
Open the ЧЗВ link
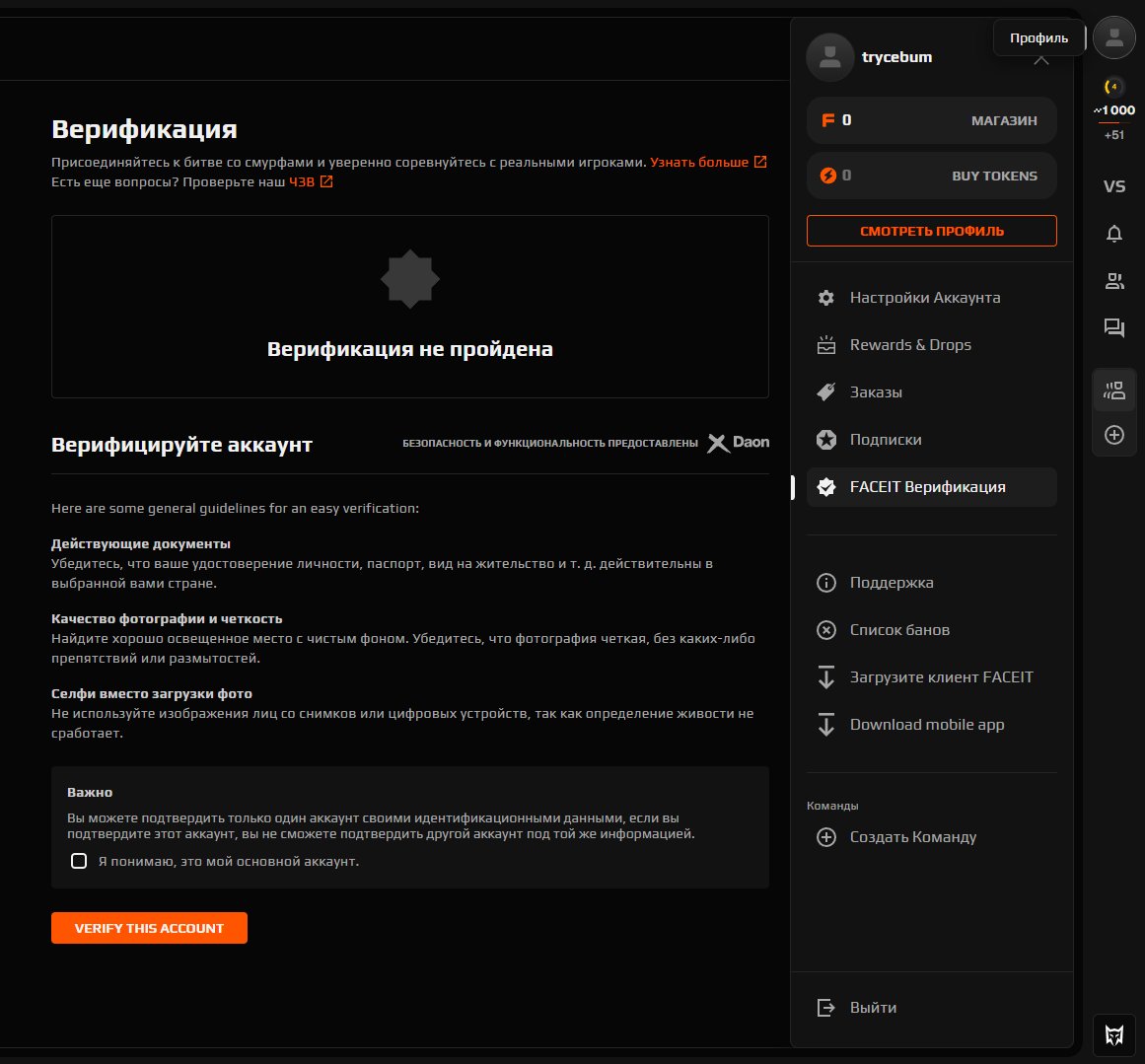coord(302,181)
